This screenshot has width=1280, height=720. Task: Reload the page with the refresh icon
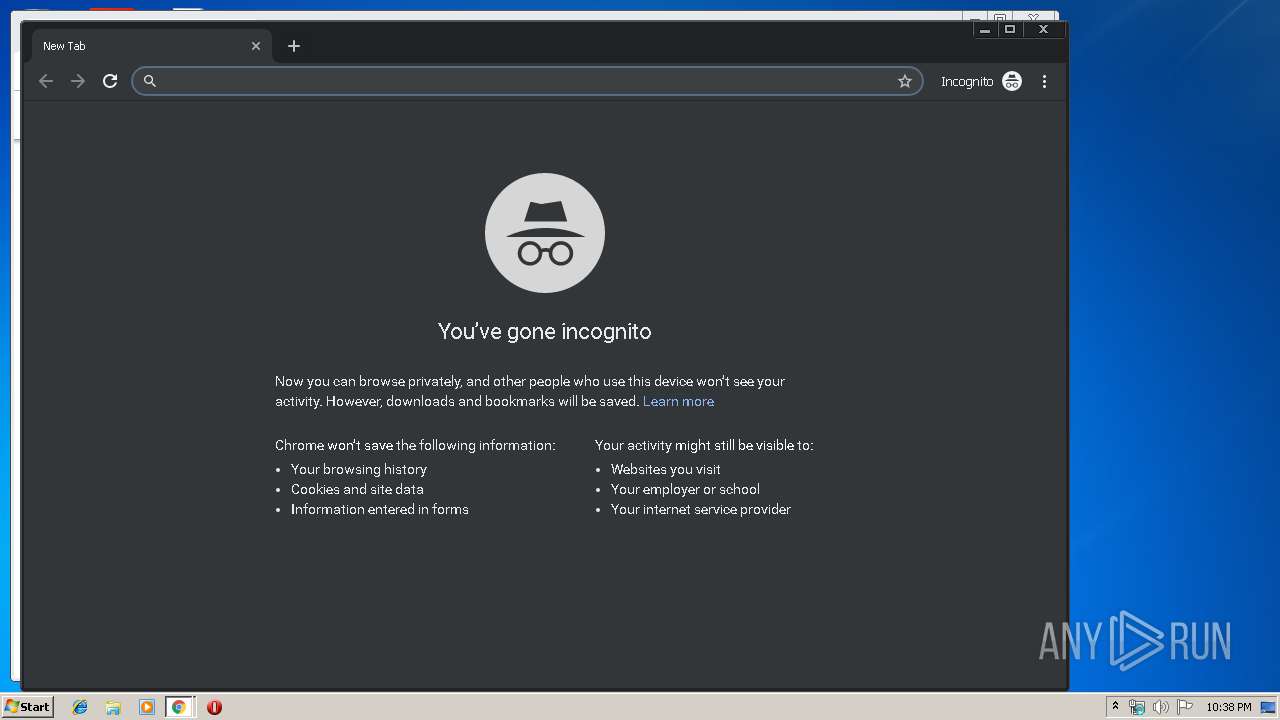pos(110,81)
